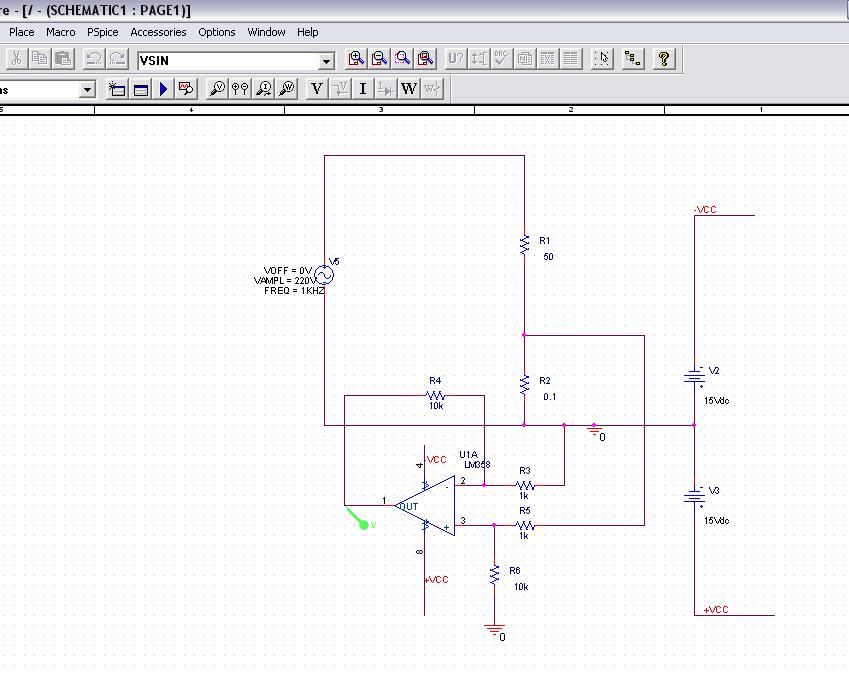Click the R5 resistor label
849x675 pixels.
(525, 510)
